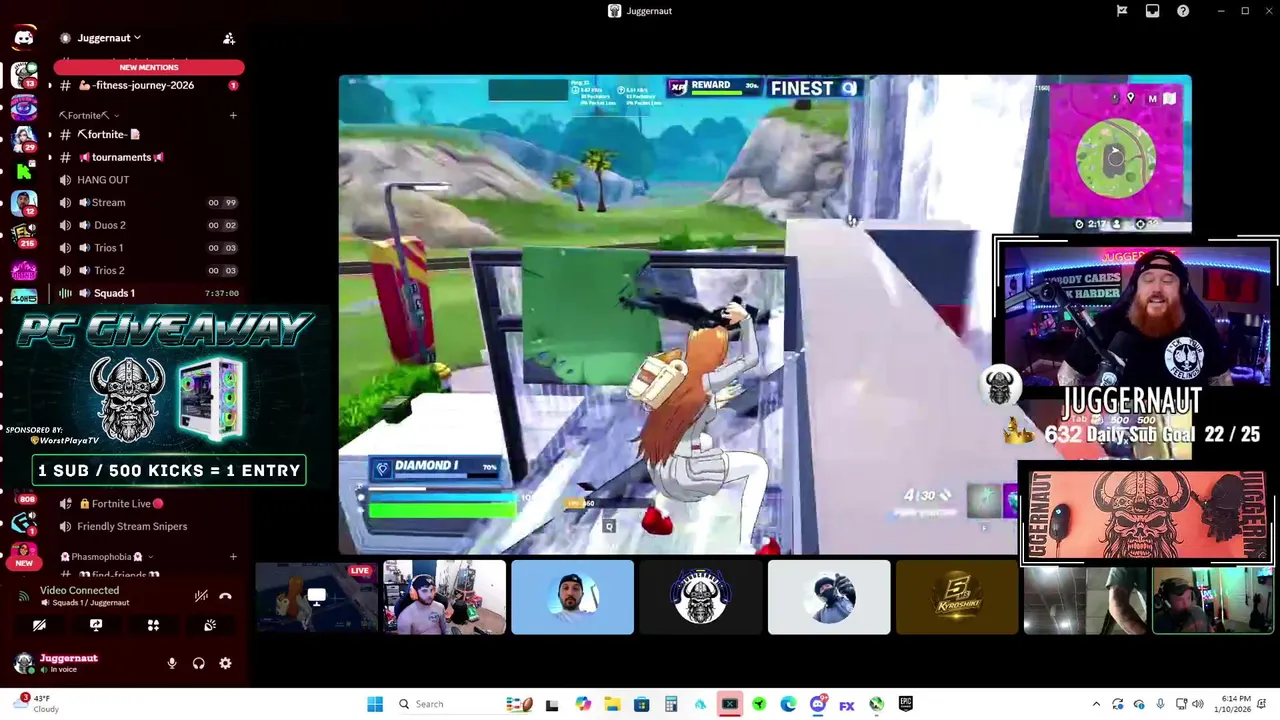Join the Duos 2 voice channel
Image resolution: width=1280 pixels, height=720 pixels.
(148, 225)
